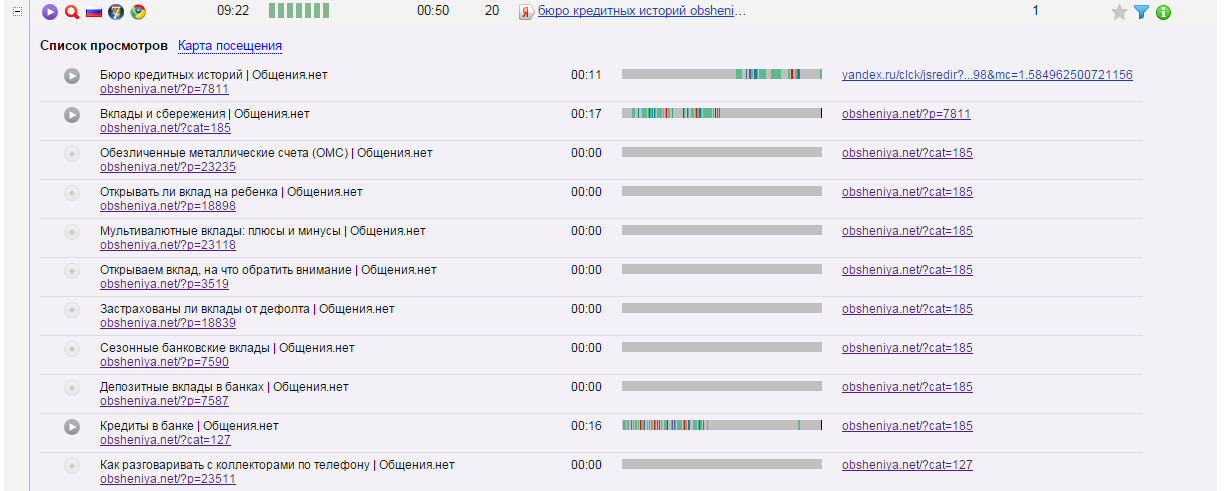The width and height of the screenshot is (1229, 491).
Task: Click the Chrome browser icon
Action: (x=138, y=12)
